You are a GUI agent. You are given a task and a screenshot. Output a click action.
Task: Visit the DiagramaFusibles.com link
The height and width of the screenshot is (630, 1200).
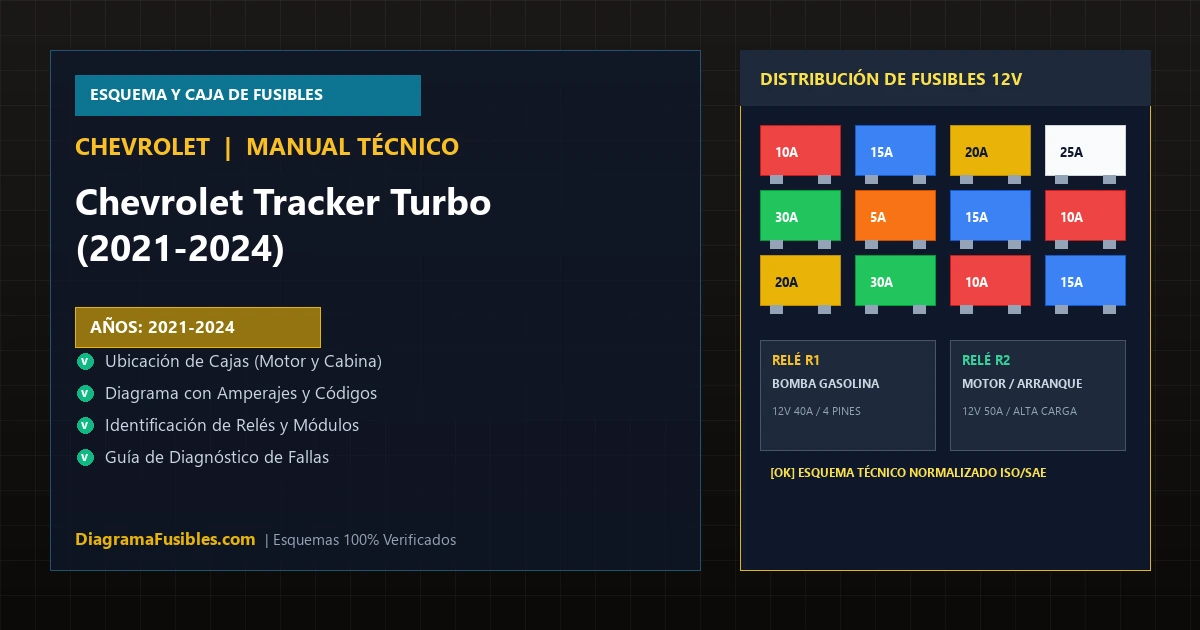[165, 539]
